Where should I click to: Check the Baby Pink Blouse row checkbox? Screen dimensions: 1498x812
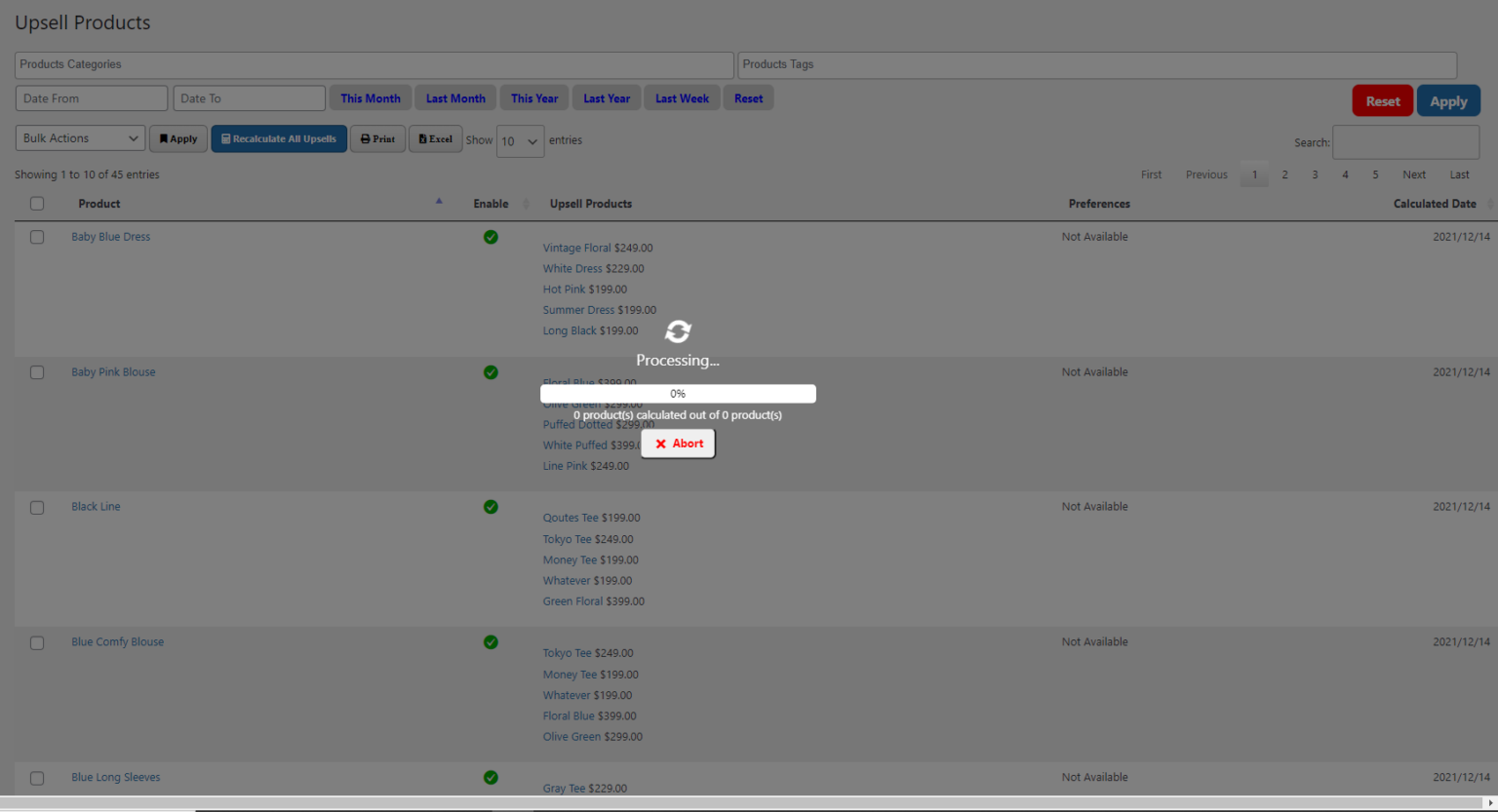coord(37,372)
